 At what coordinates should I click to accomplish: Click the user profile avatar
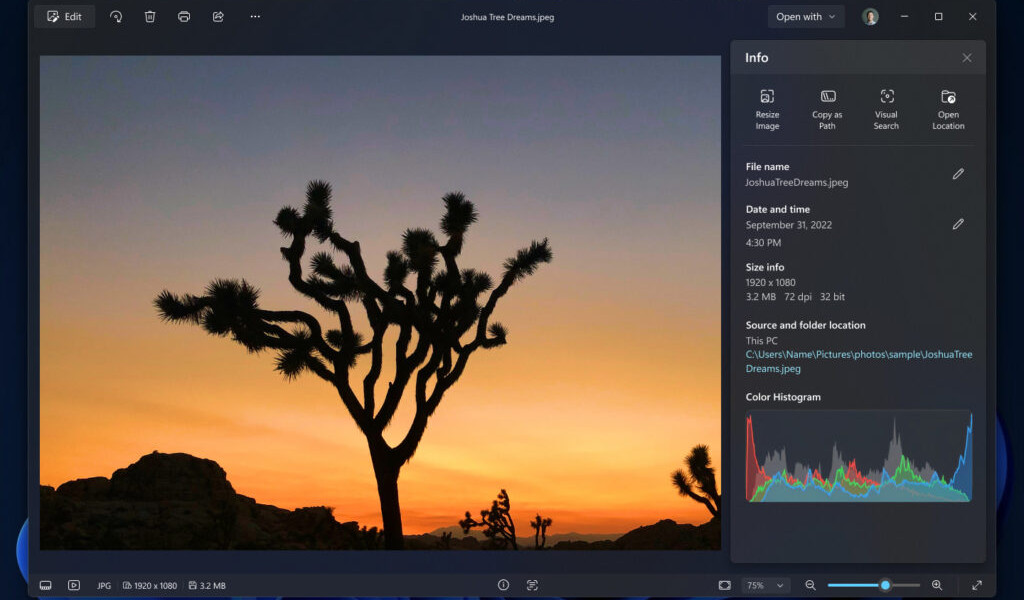pyautogui.click(x=870, y=17)
